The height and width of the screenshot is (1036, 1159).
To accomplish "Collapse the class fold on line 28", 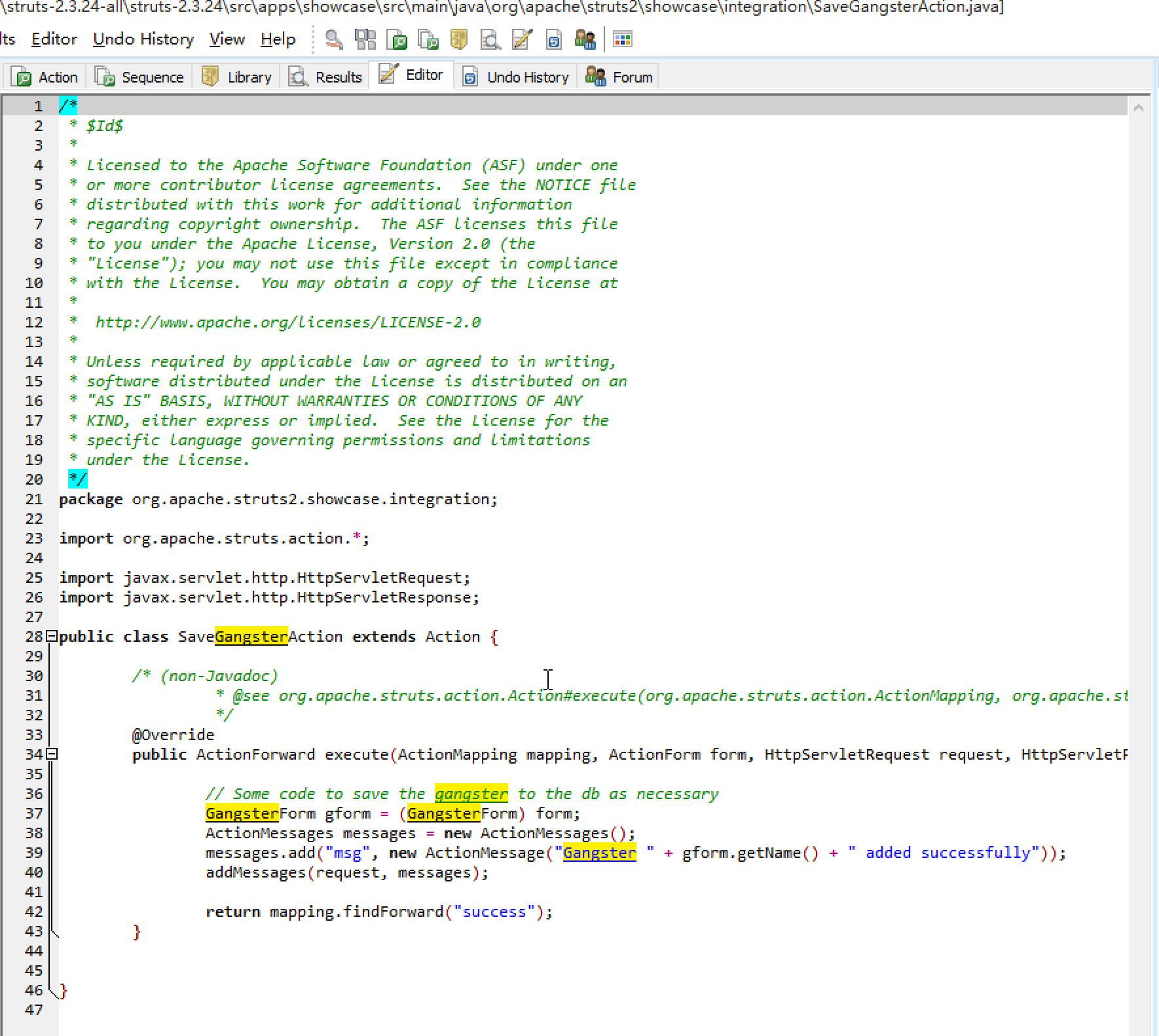I will (x=52, y=636).
